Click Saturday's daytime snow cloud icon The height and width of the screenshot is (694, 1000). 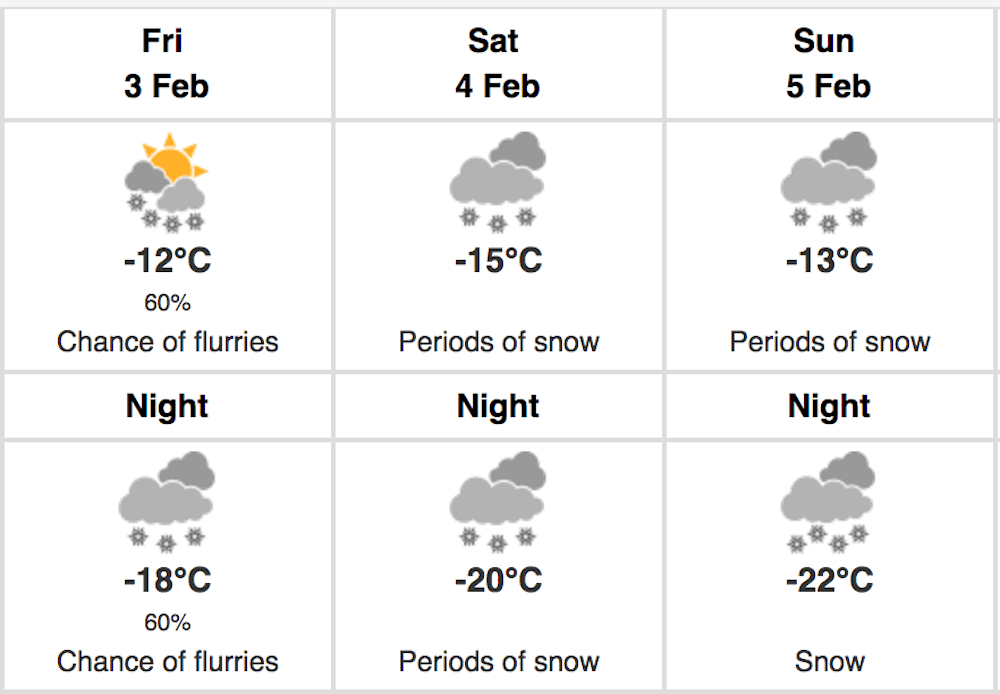click(x=497, y=182)
